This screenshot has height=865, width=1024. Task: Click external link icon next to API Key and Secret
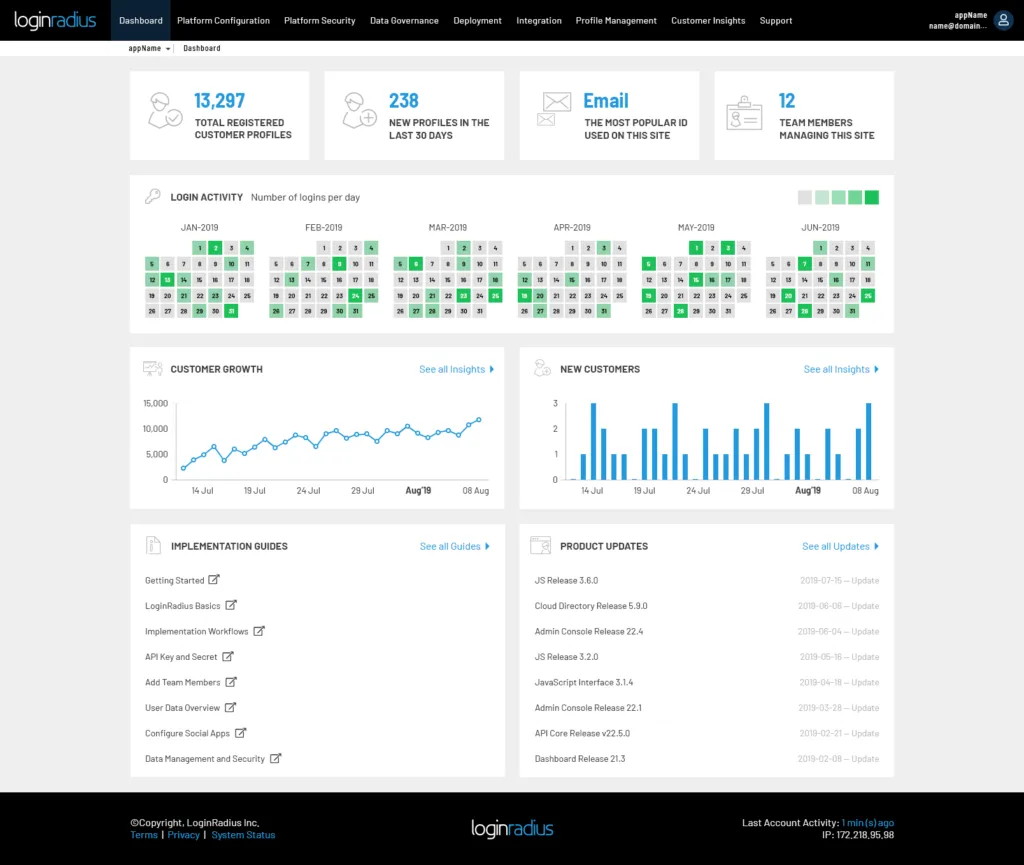pyautogui.click(x=228, y=656)
